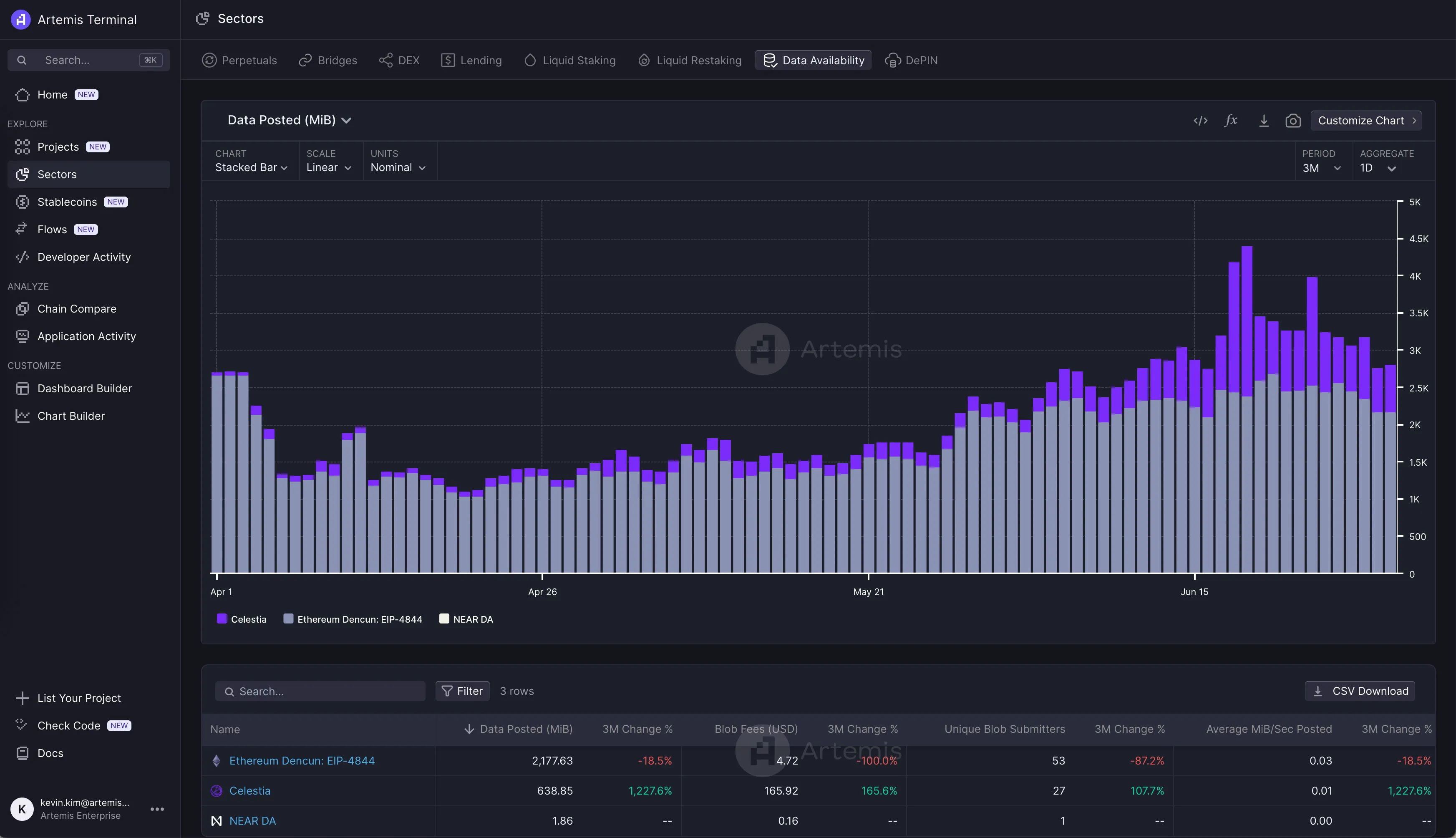The height and width of the screenshot is (838, 1456).
Task: Open the Docs icon
Action: tap(23, 753)
